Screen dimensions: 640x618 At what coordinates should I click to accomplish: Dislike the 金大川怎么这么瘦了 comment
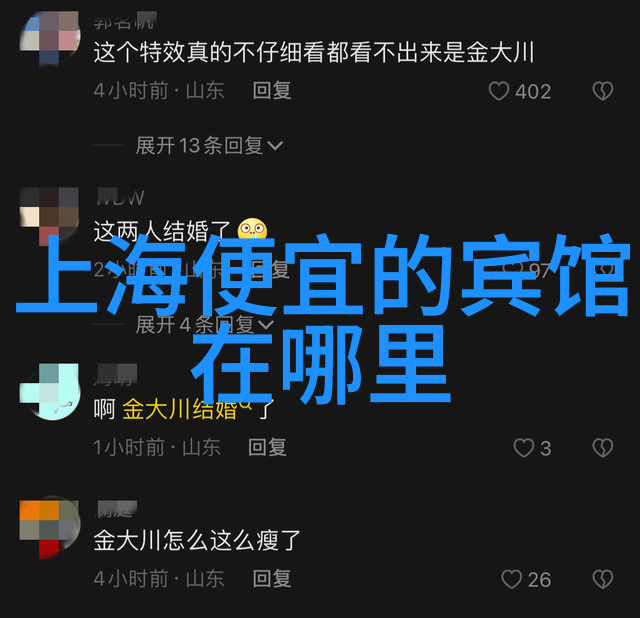point(603,579)
